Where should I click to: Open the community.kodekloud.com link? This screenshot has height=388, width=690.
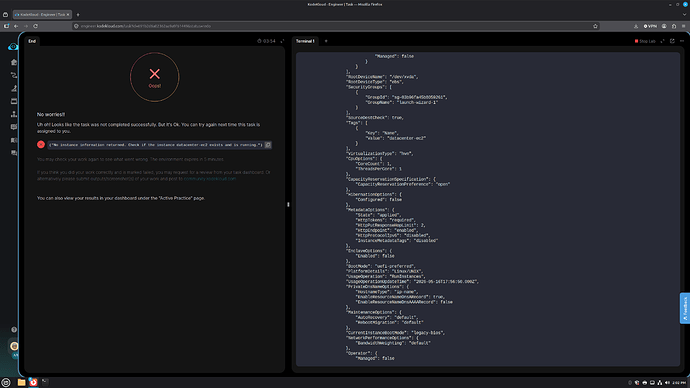click(x=210, y=179)
